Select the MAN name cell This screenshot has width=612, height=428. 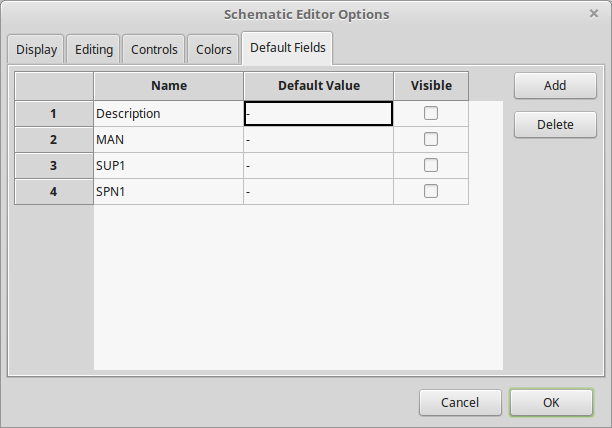[168, 139]
